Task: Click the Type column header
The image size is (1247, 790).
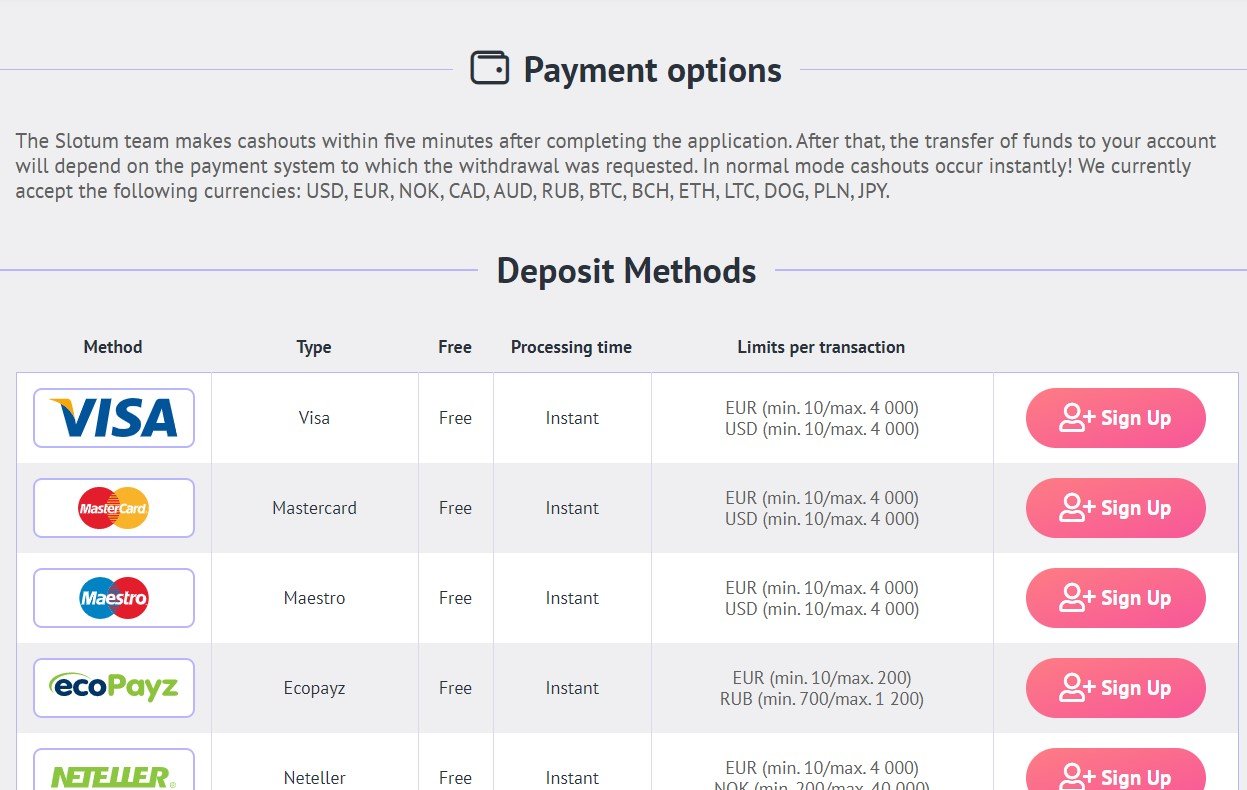Action: tap(314, 347)
